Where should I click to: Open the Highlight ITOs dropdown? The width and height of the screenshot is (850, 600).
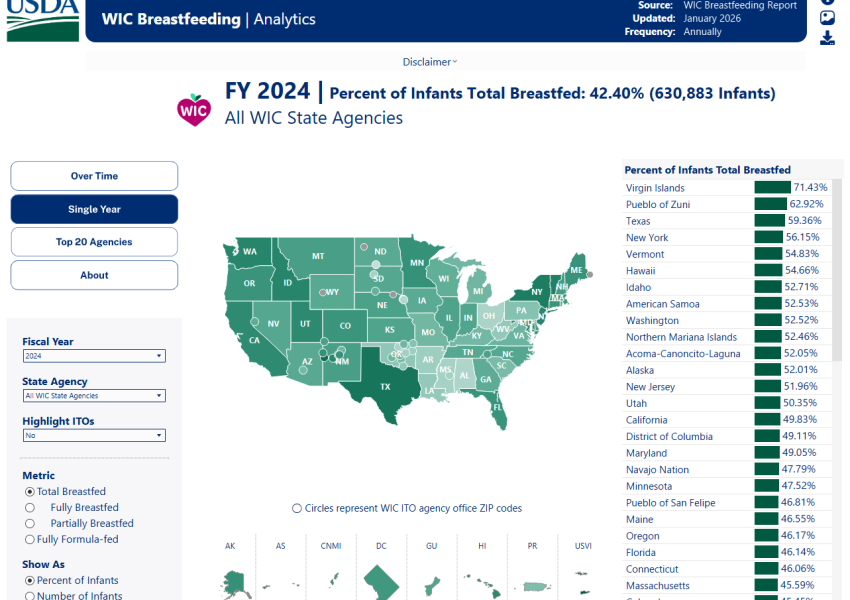pyautogui.click(x=93, y=435)
